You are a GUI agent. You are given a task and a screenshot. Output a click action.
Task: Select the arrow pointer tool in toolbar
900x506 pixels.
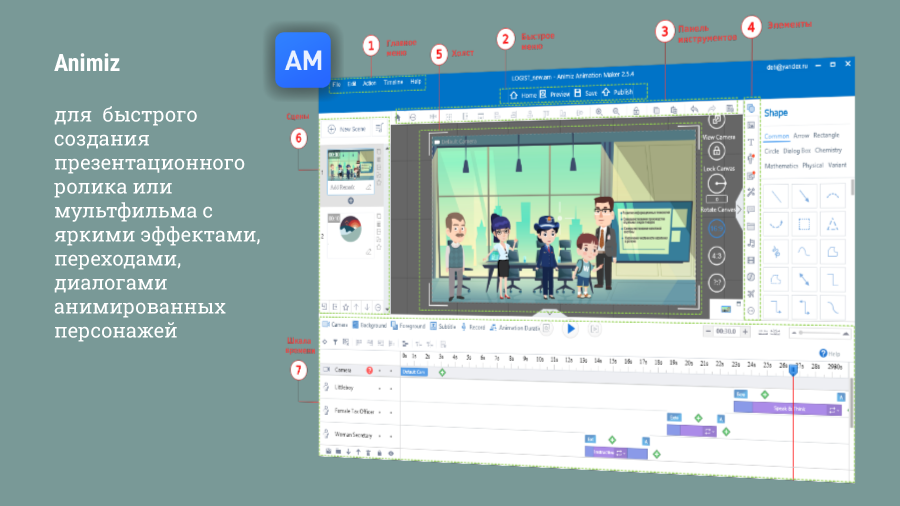tap(397, 118)
